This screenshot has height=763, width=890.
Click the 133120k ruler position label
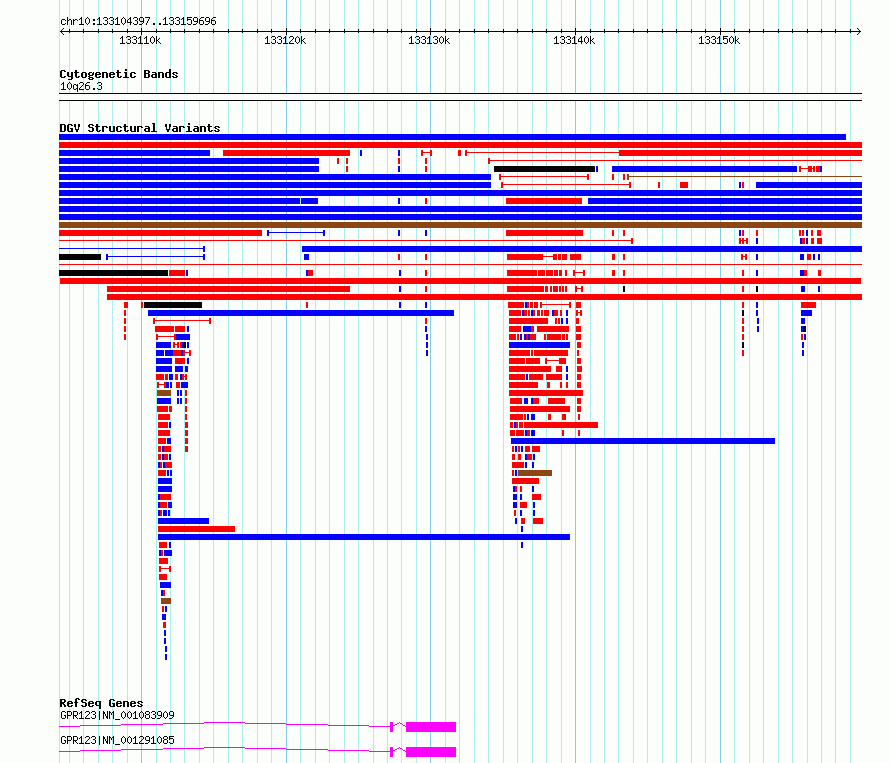pyautogui.click(x=285, y=40)
